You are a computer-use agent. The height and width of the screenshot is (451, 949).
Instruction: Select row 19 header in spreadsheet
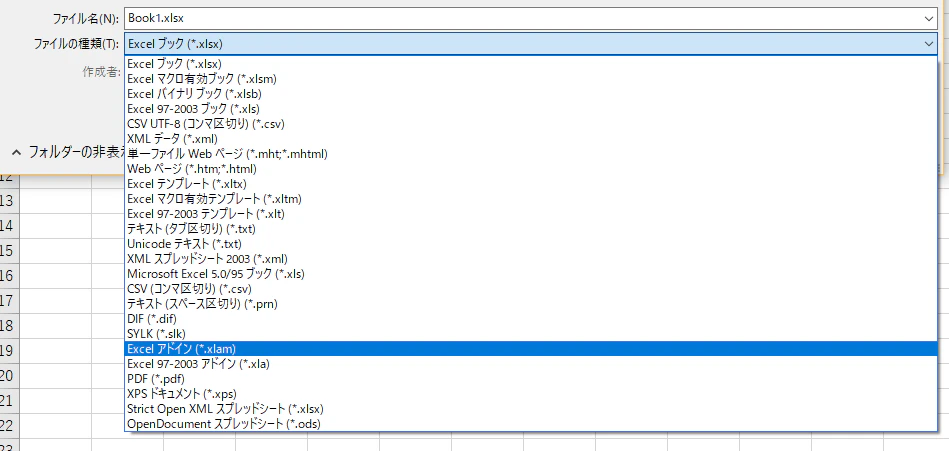click(x=8, y=351)
